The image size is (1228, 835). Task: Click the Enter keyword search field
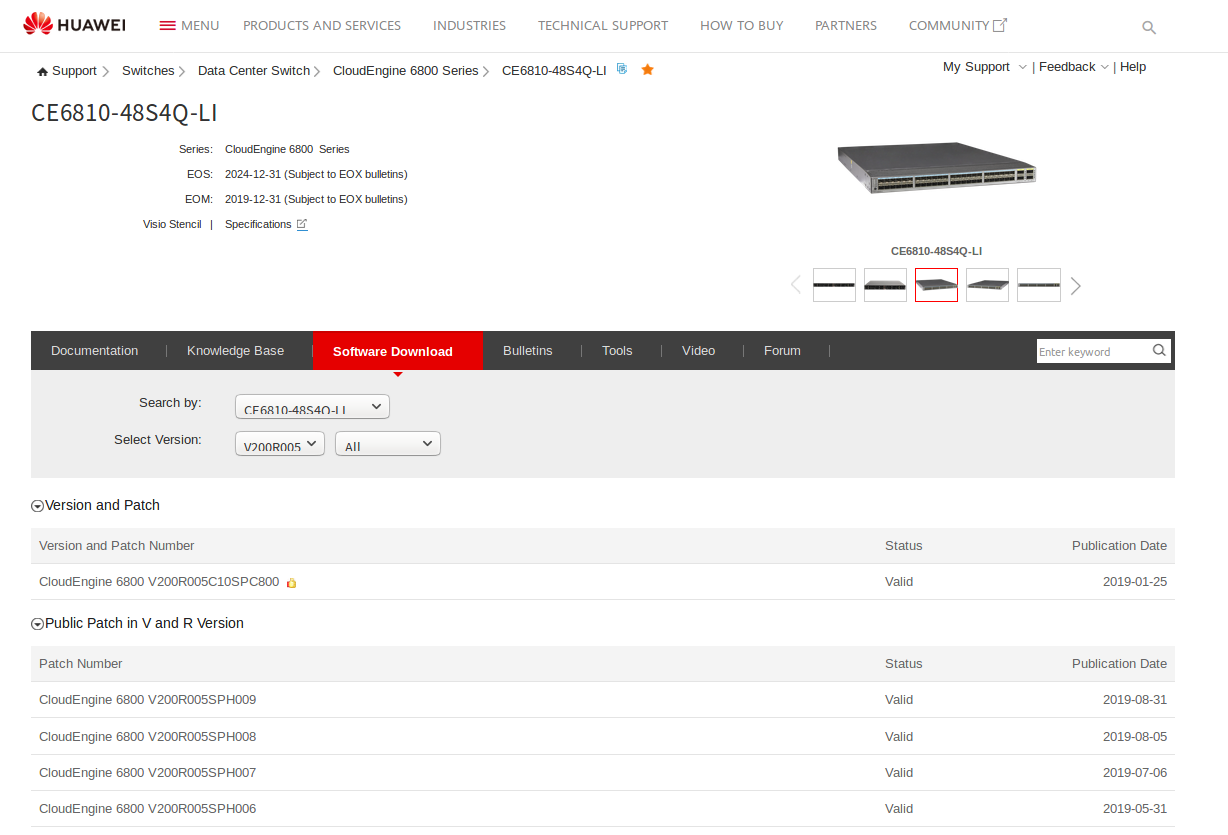[x=1092, y=351]
